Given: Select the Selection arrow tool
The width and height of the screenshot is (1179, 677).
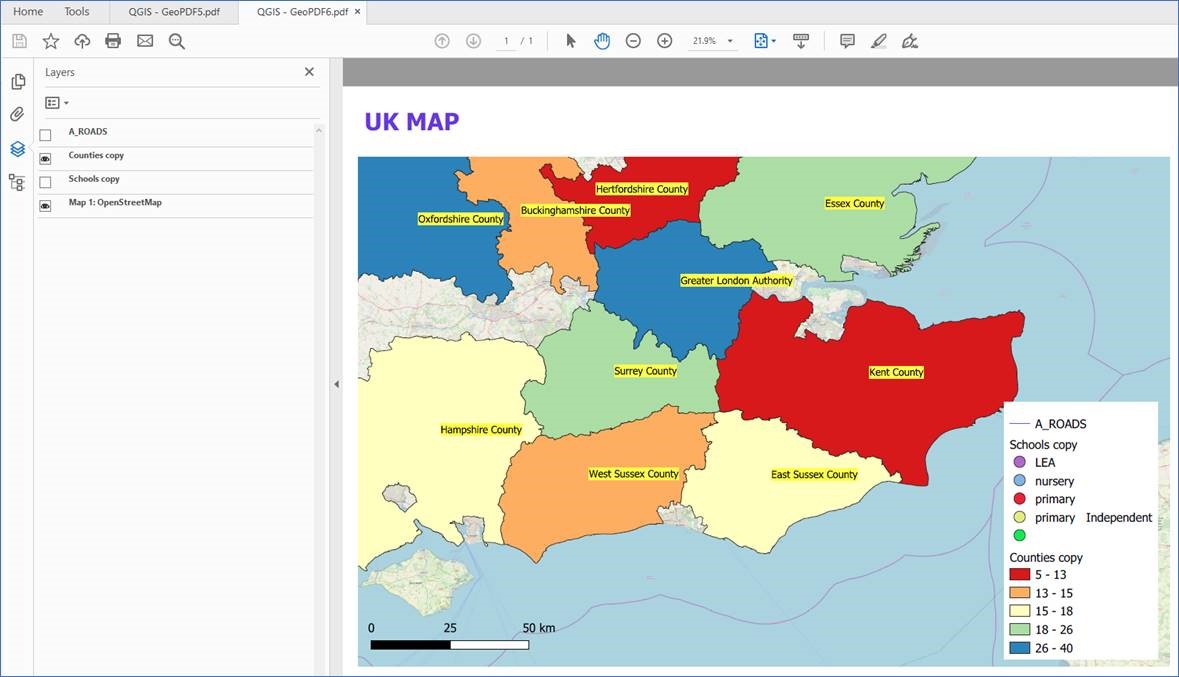Looking at the screenshot, I should tap(570, 41).
